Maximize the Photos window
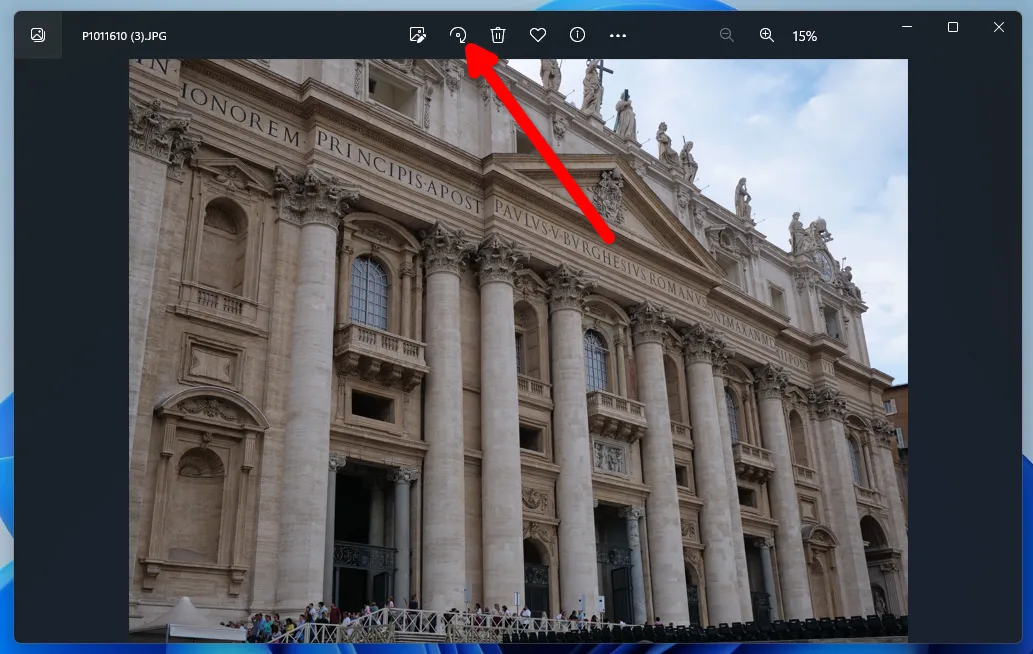 (x=953, y=27)
